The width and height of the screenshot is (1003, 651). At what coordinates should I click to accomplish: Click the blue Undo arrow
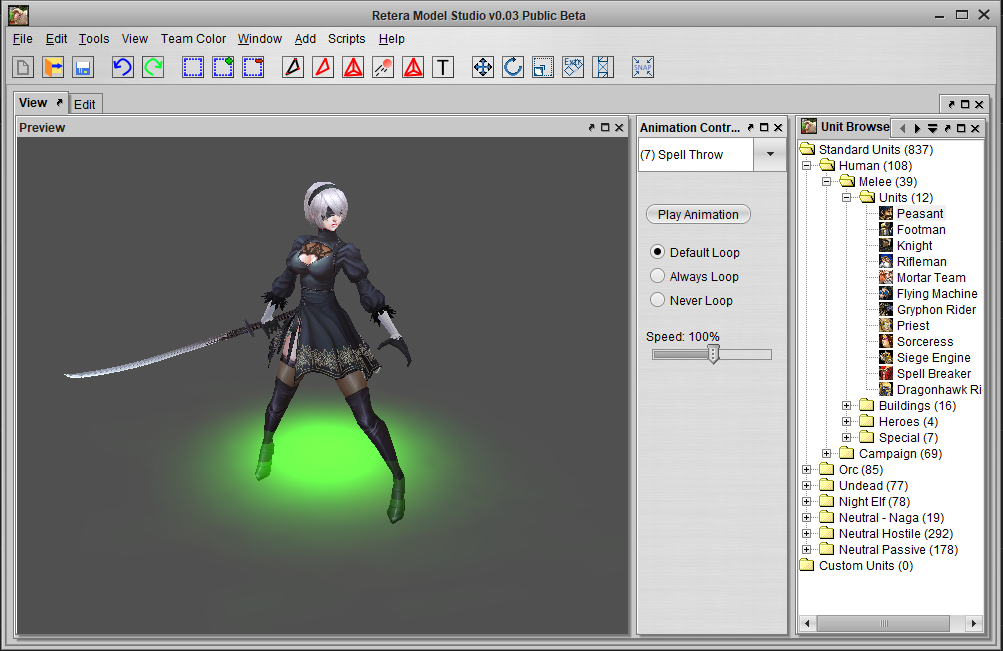[122, 67]
